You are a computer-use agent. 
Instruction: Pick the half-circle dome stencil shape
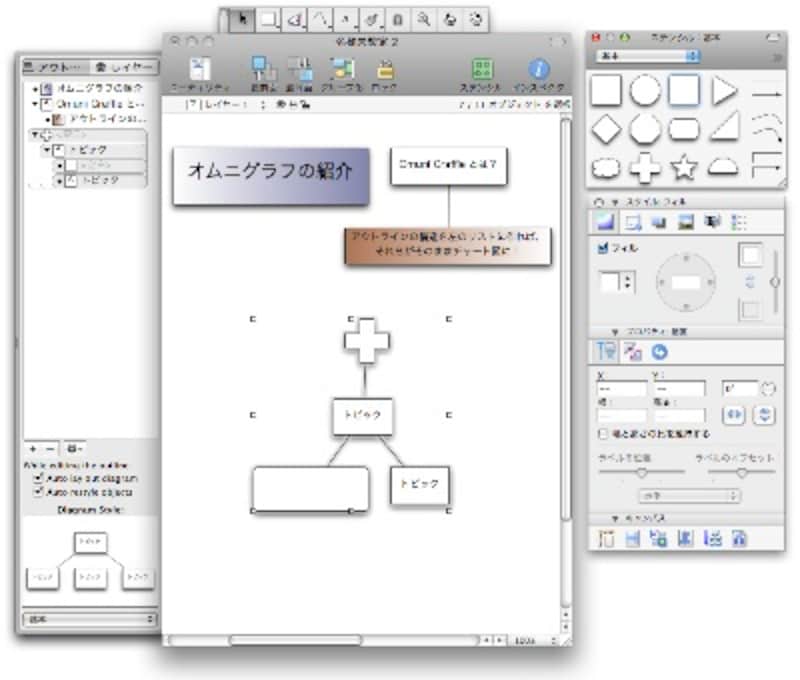click(x=723, y=167)
